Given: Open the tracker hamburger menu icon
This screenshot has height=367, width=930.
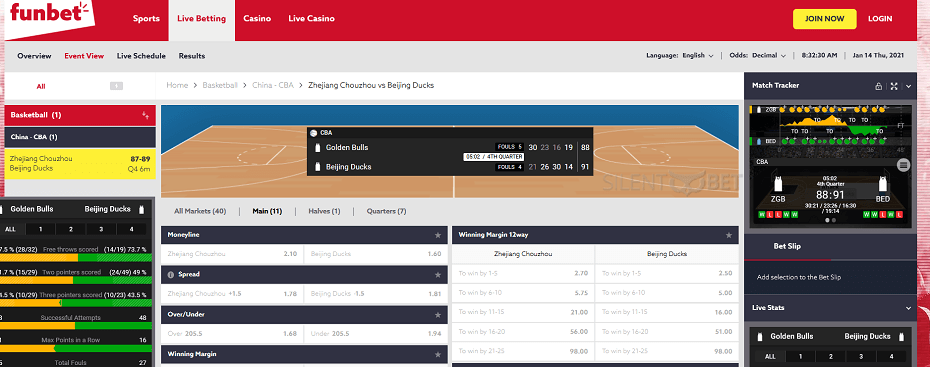Looking at the screenshot, I should click(x=903, y=165).
